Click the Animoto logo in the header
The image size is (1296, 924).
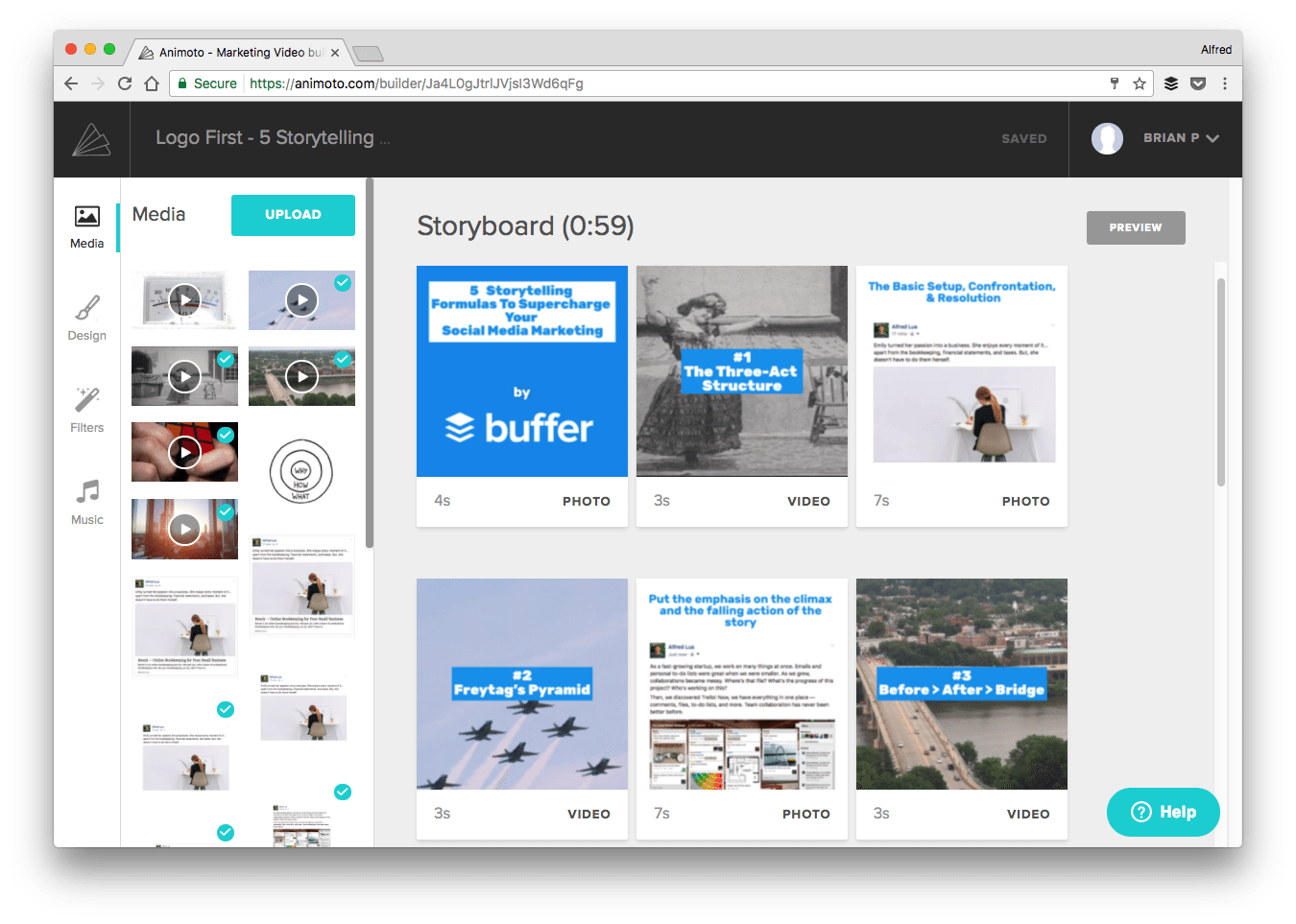(91, 139)
